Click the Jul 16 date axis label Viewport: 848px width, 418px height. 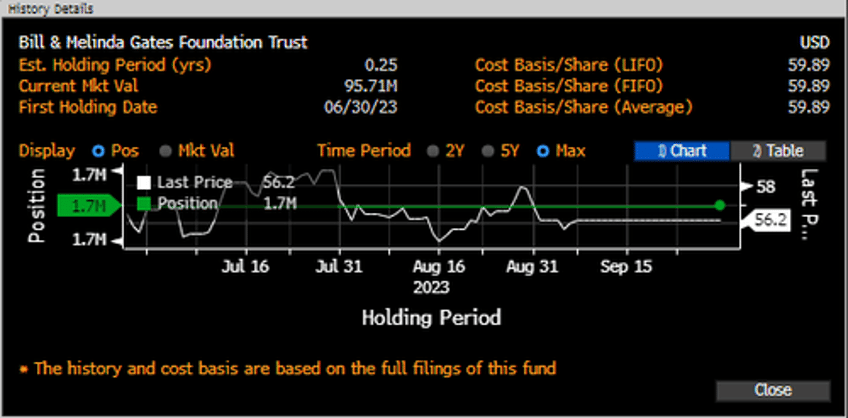[246, 267]
